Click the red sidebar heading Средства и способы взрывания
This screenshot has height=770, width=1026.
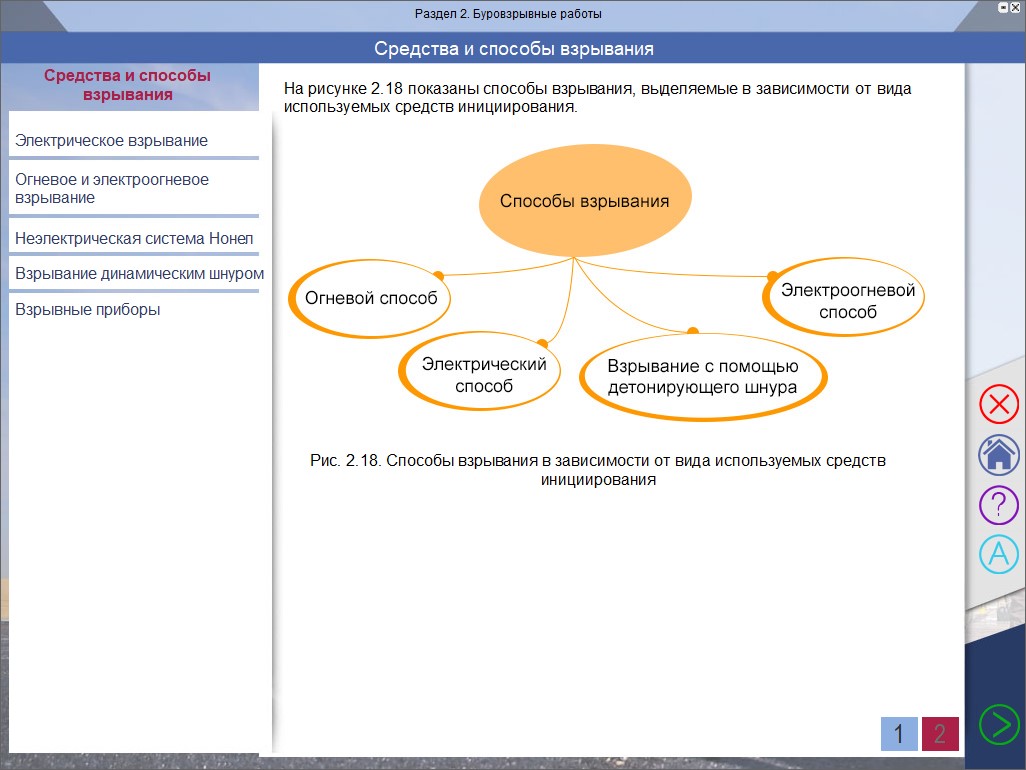(x=128, y=85)
